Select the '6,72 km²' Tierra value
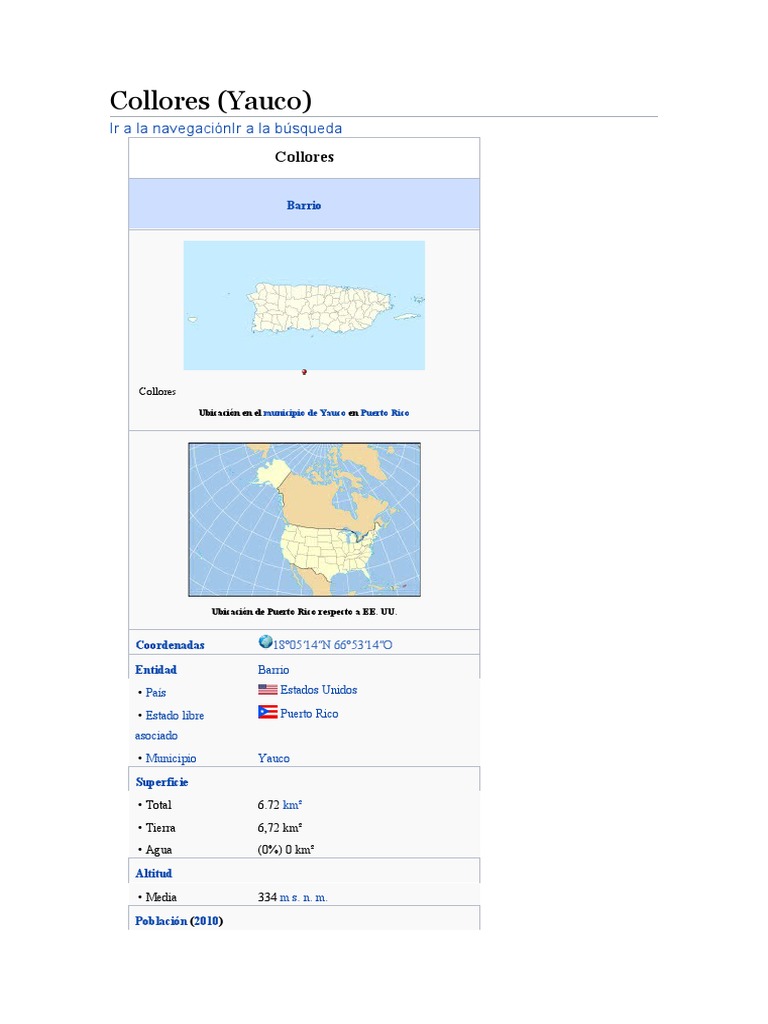This screenshot has height=1024, width=768. point(280,828)
